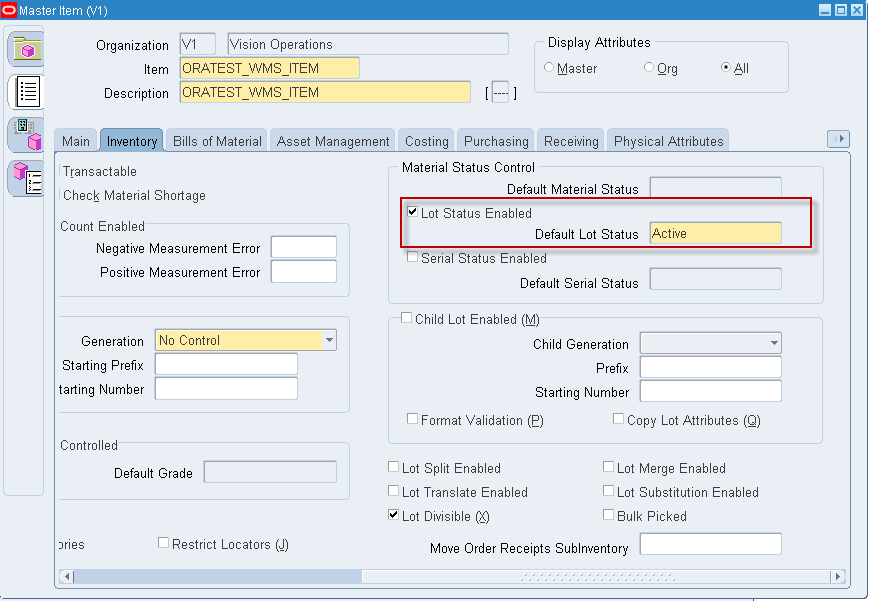Enable Serial Status Enabled
Image resolution: width=869 pixels, height=601 pixels.
tap(412, 257)
